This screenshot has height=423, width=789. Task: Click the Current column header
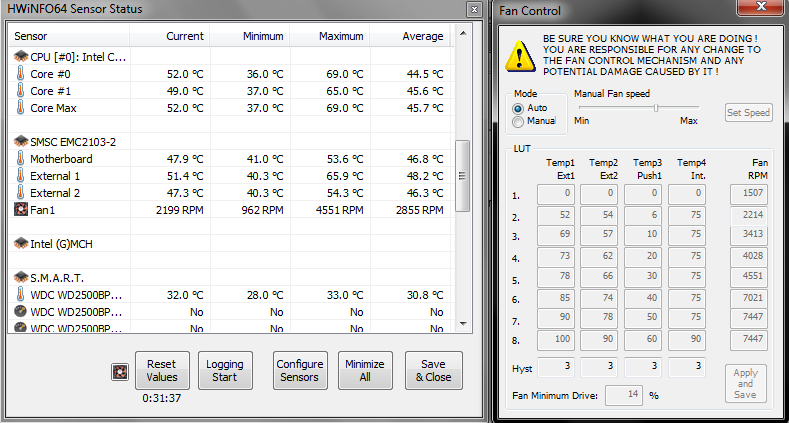coord(170,36)
